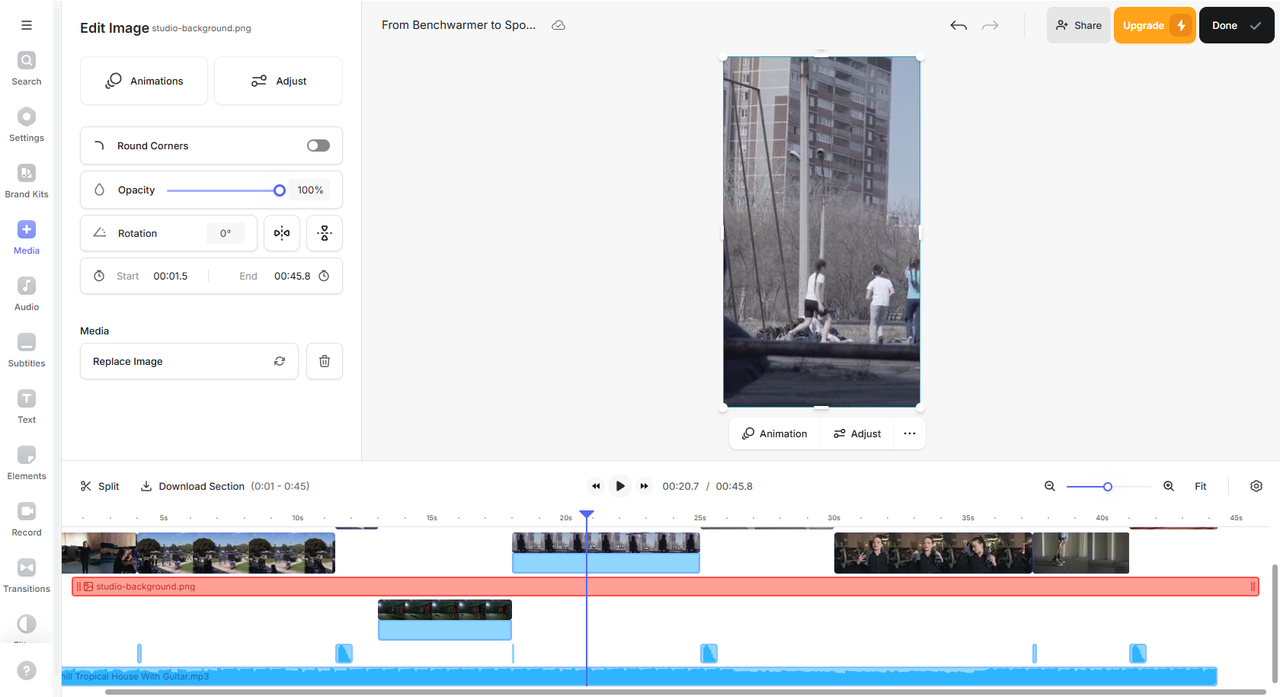Image resolution: width=1280 pixels, height=697 pixels.
Task: Click the blue playhead marker
Action: (587, 515)
